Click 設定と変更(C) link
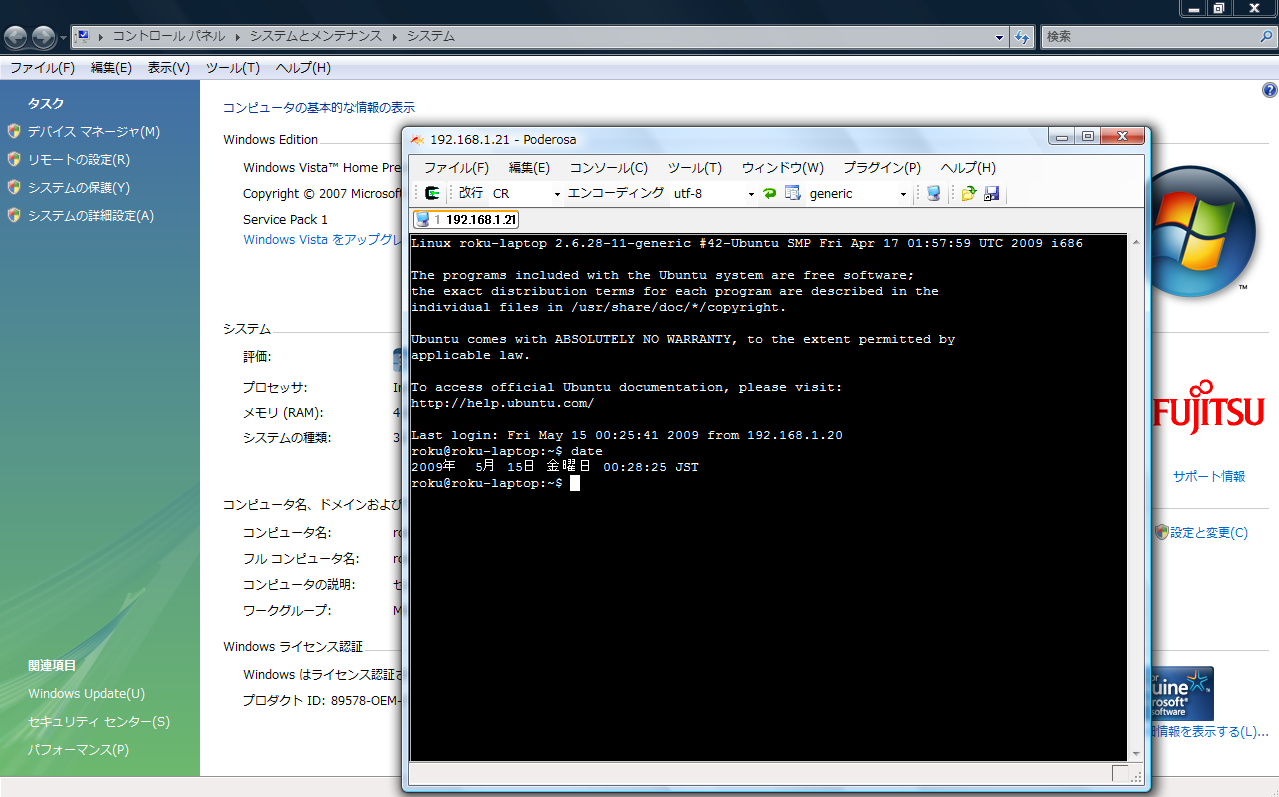 1208,532
